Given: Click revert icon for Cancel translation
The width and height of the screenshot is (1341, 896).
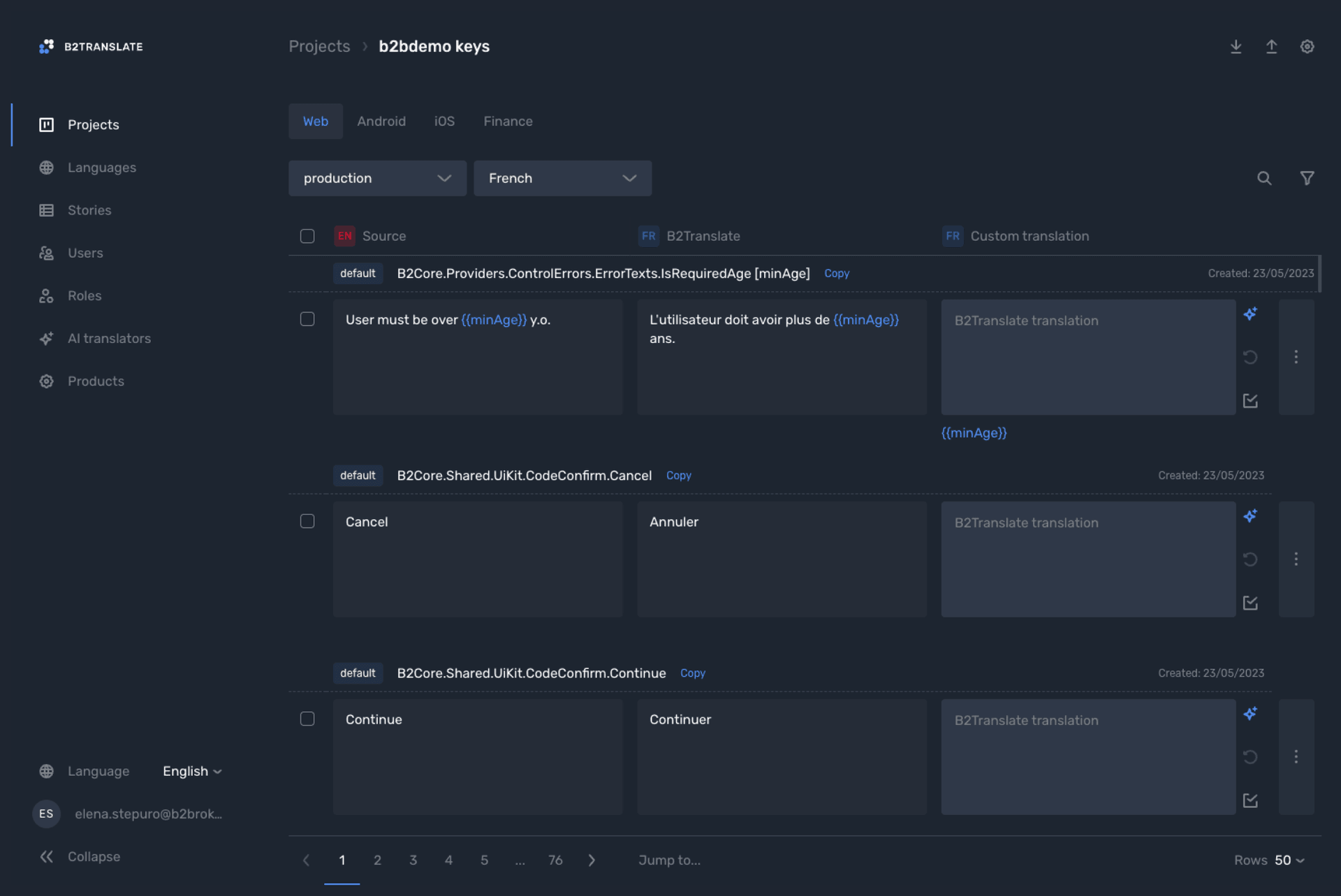Looking at the screenshot, I should (1250, 559).
